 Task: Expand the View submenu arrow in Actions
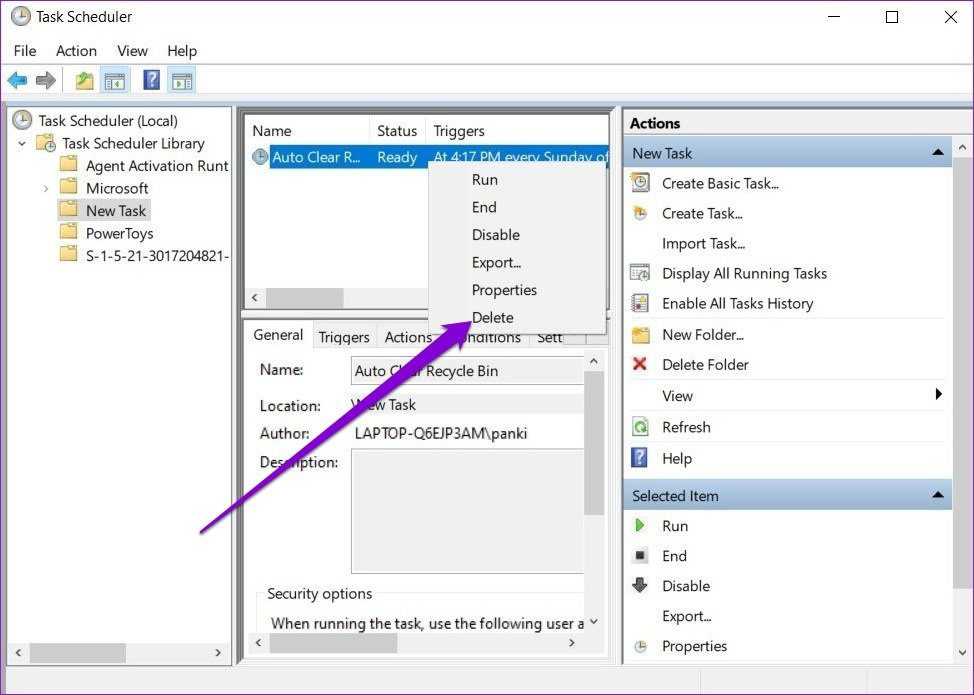pos(938,395)
